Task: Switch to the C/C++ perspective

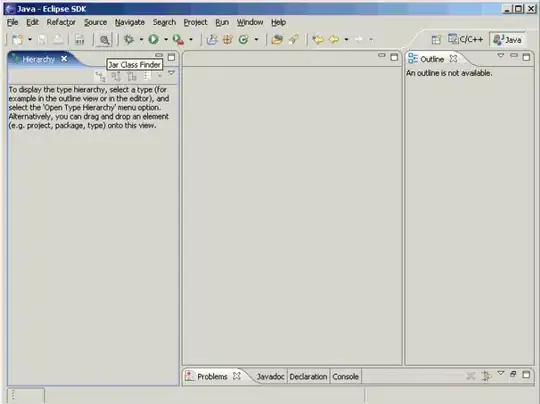Action: [466, 40]
